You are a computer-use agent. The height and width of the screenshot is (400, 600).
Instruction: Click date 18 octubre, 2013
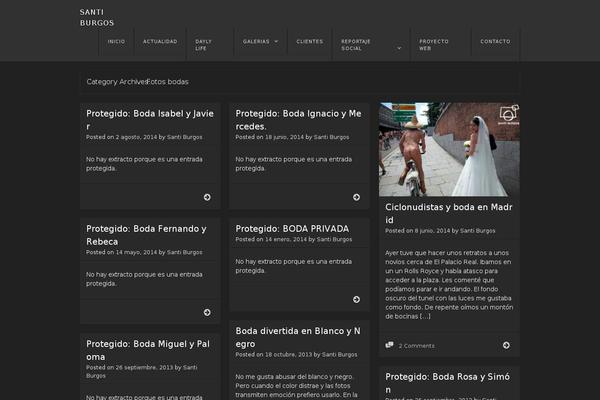tap(289, 354)
